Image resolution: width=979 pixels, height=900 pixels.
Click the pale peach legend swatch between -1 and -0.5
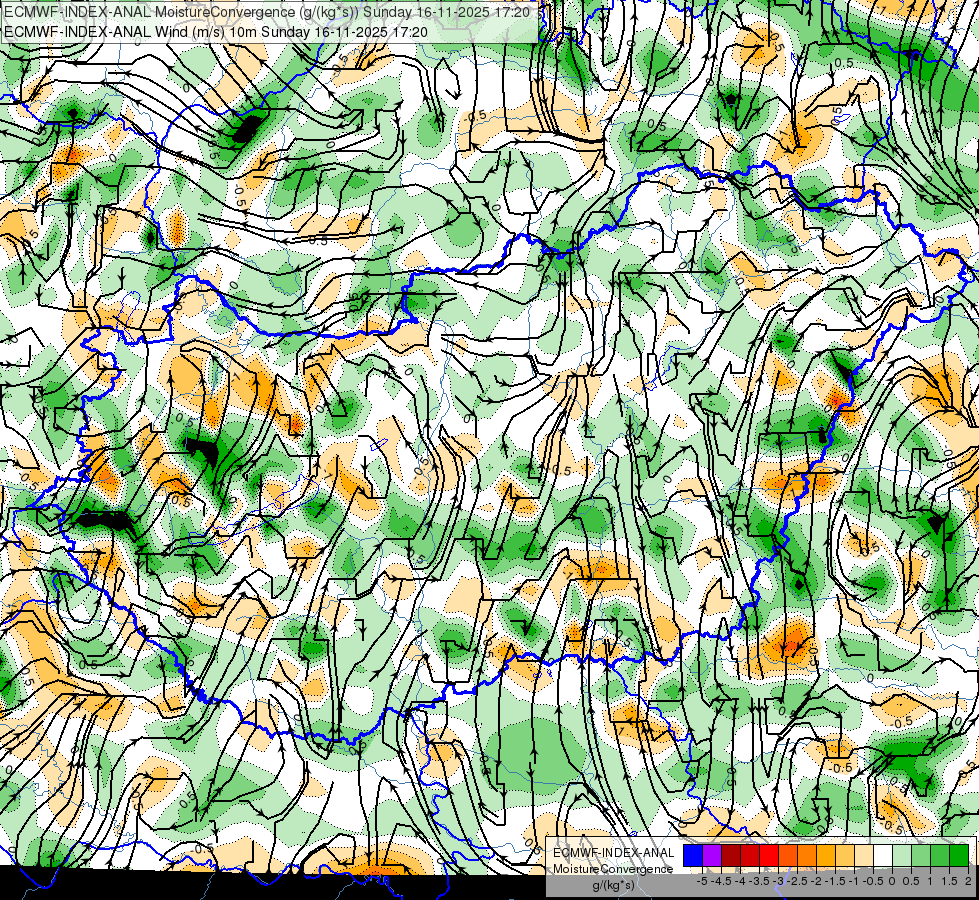click(x=863, y=856)
